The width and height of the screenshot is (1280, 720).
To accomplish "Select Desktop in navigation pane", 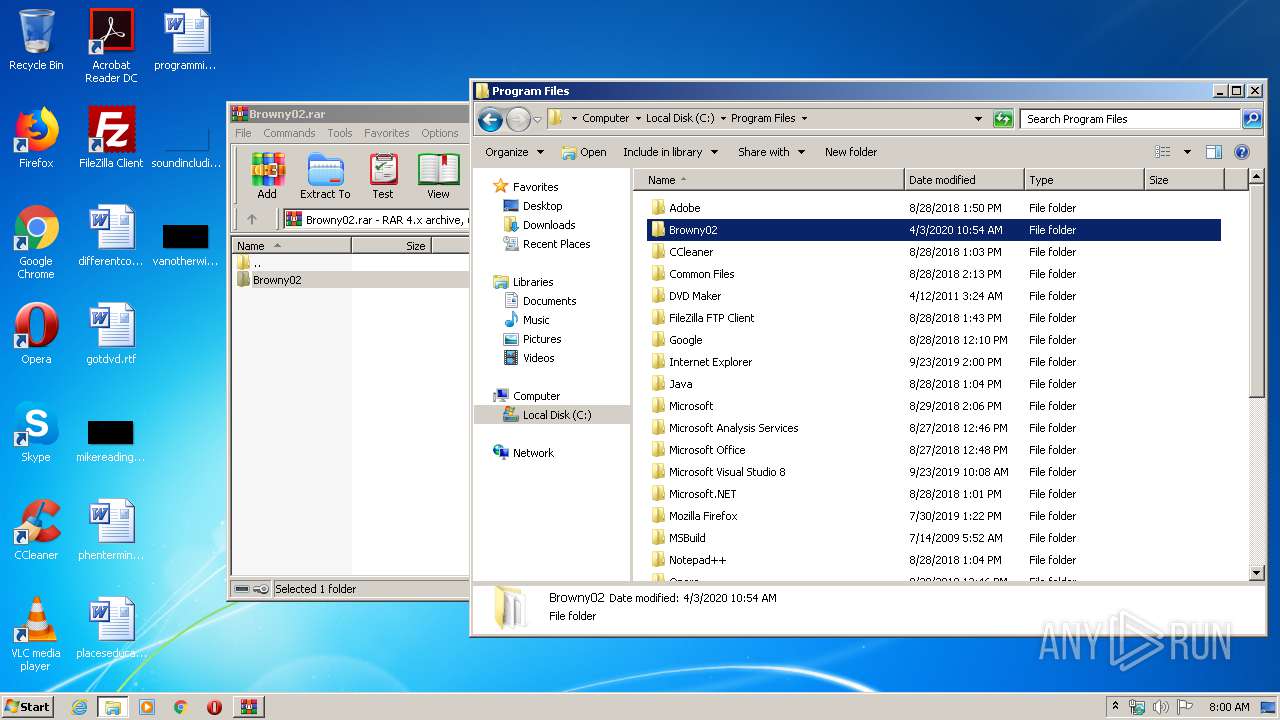I will [x=542, y=206].
